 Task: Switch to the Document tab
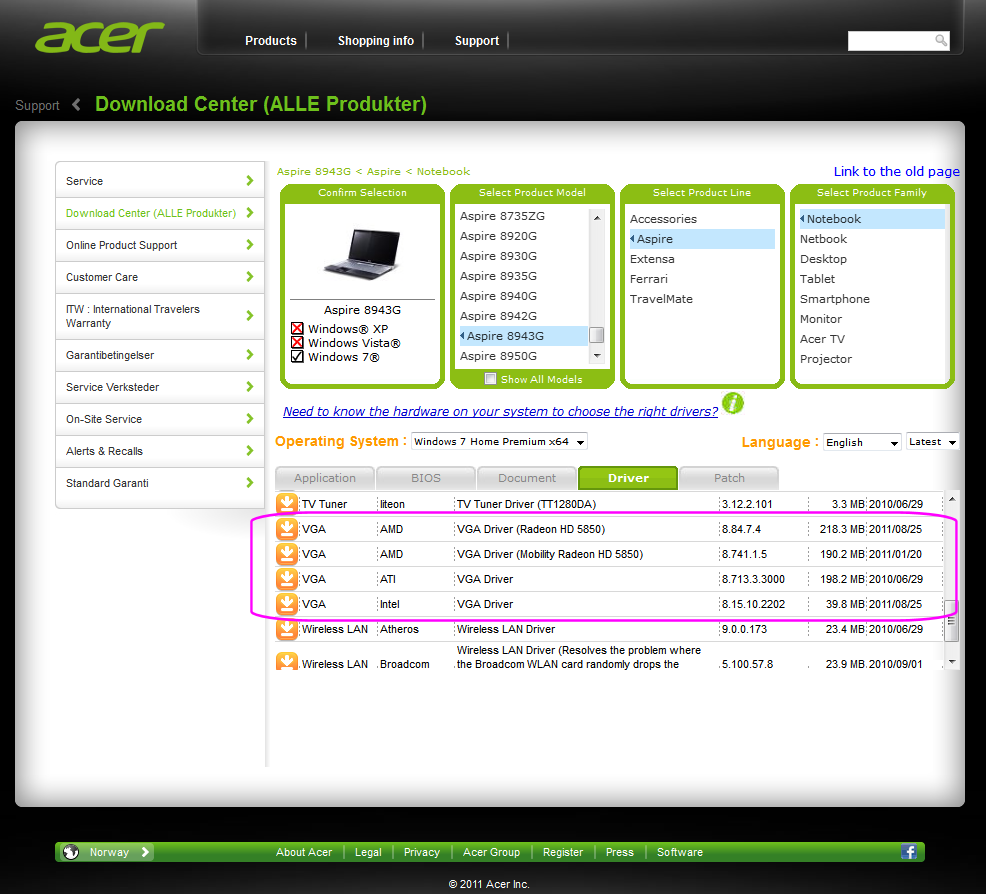point(527,478)
